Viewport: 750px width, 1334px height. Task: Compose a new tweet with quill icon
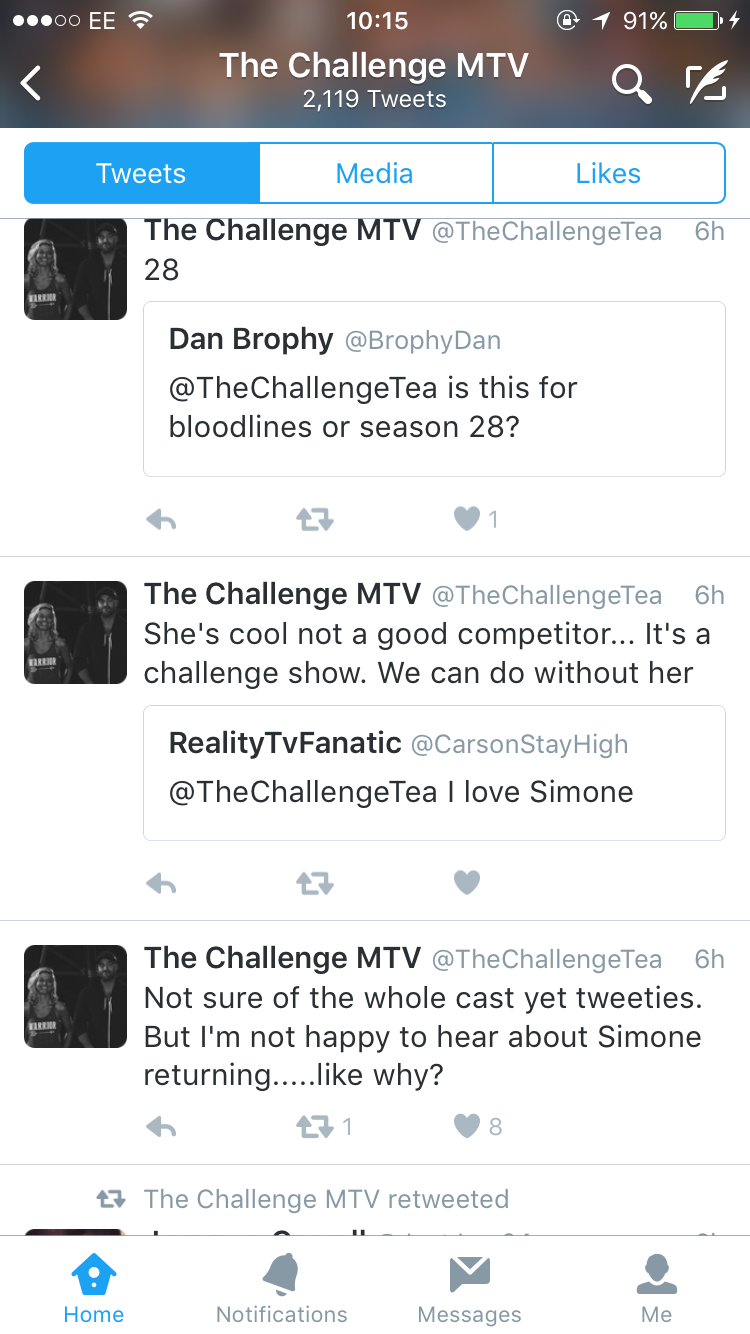(x=706, y=83)
